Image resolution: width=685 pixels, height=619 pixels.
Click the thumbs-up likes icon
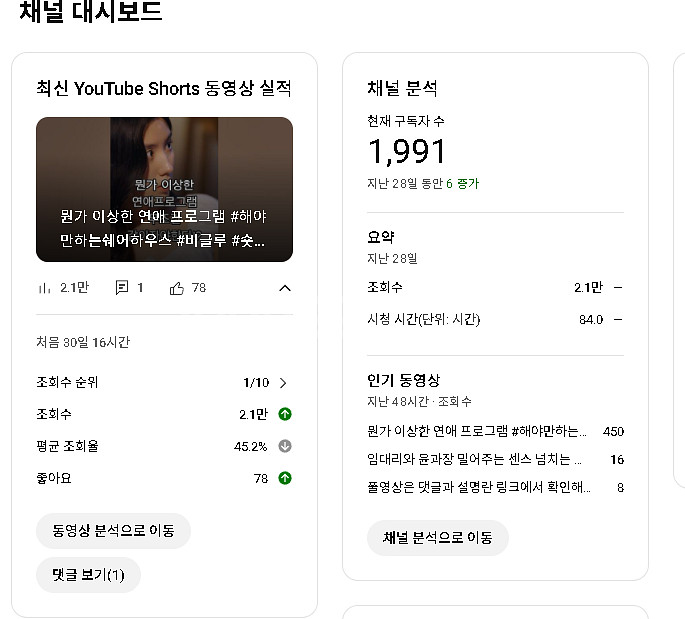click(x=177, y=288)
